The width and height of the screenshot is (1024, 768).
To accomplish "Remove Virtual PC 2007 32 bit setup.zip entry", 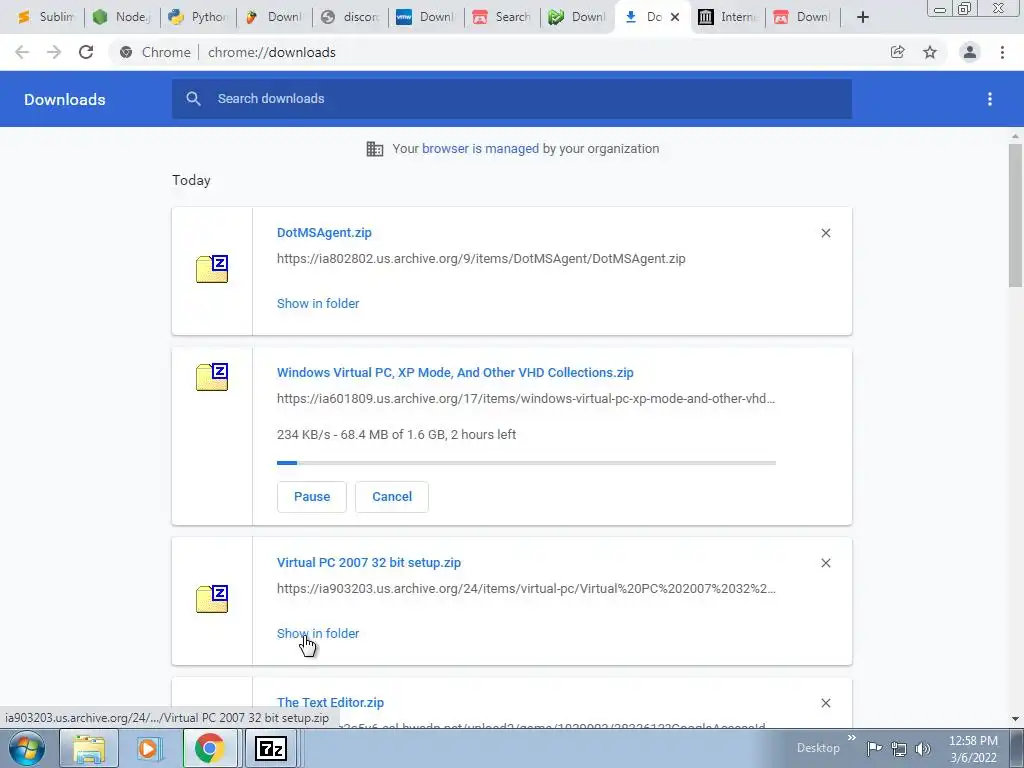I will pyautogui.click(x=826, y=563).
